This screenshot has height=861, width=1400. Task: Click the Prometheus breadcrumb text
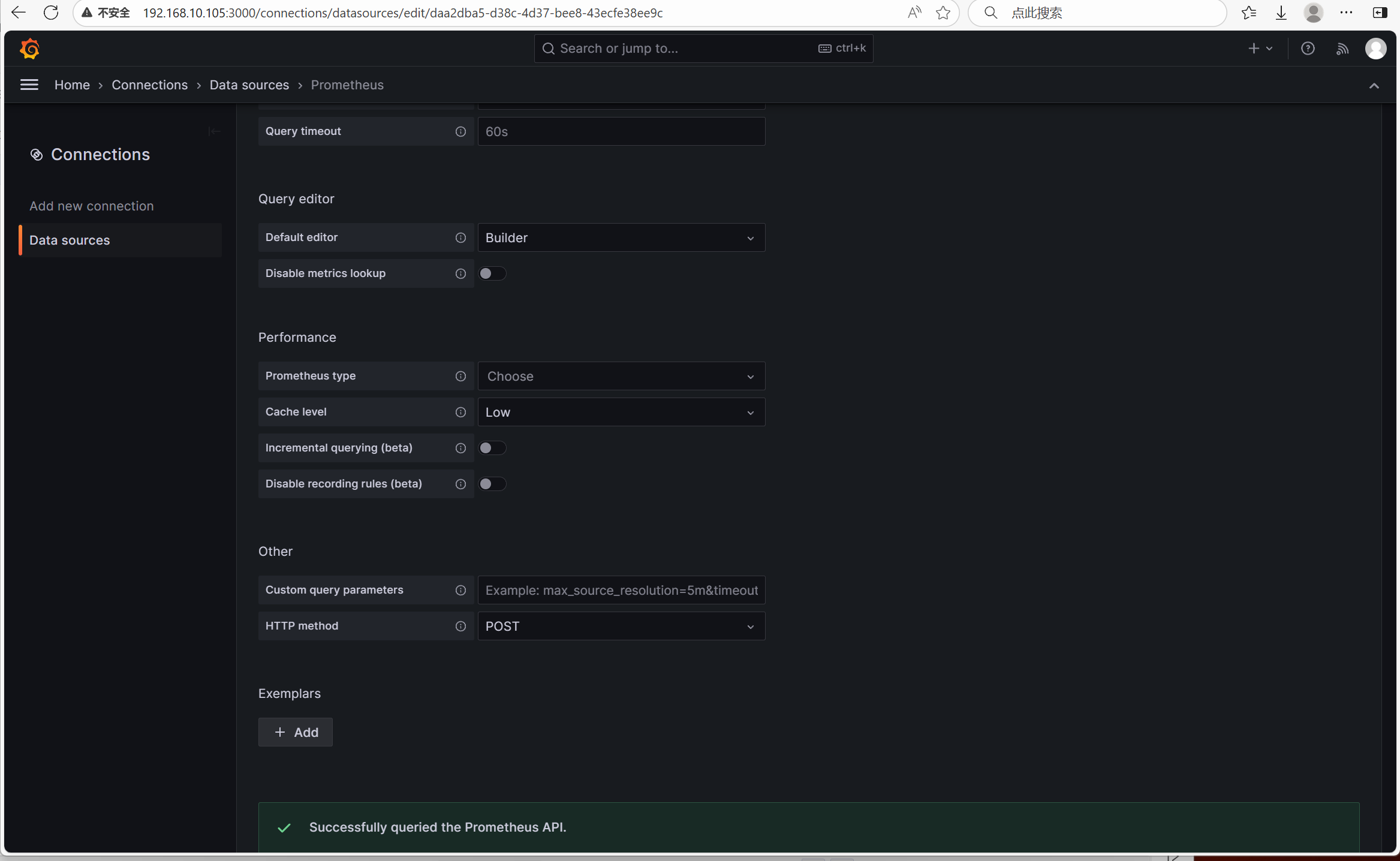[x=347, y=85]
